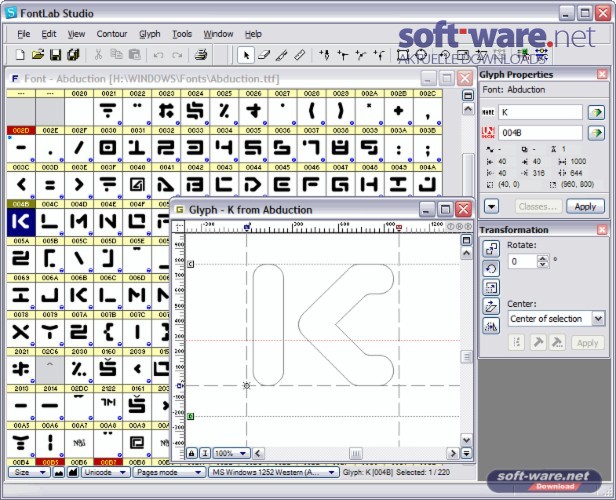Select the Add corner point tool
This screenshot has height=500, width=616.
[x=343, y=55]
